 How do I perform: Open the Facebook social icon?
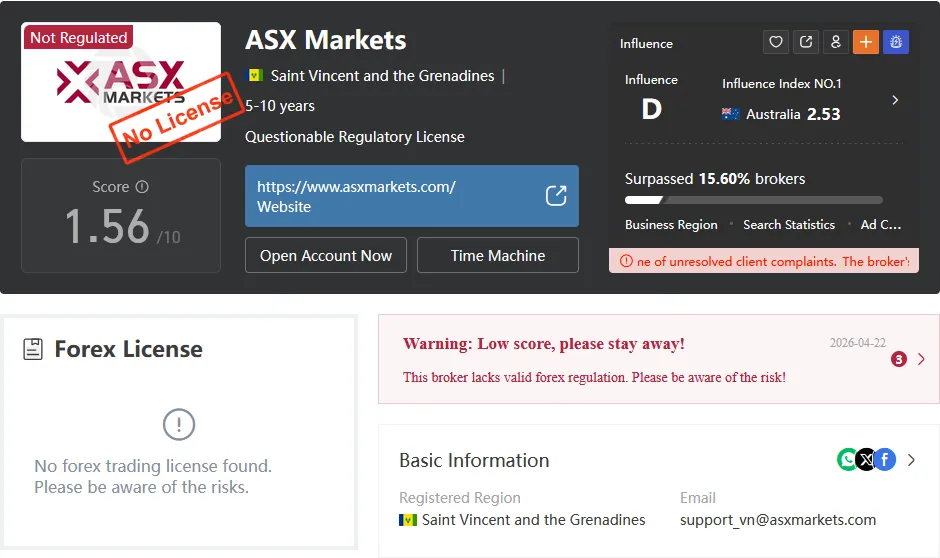coord(885,460)
